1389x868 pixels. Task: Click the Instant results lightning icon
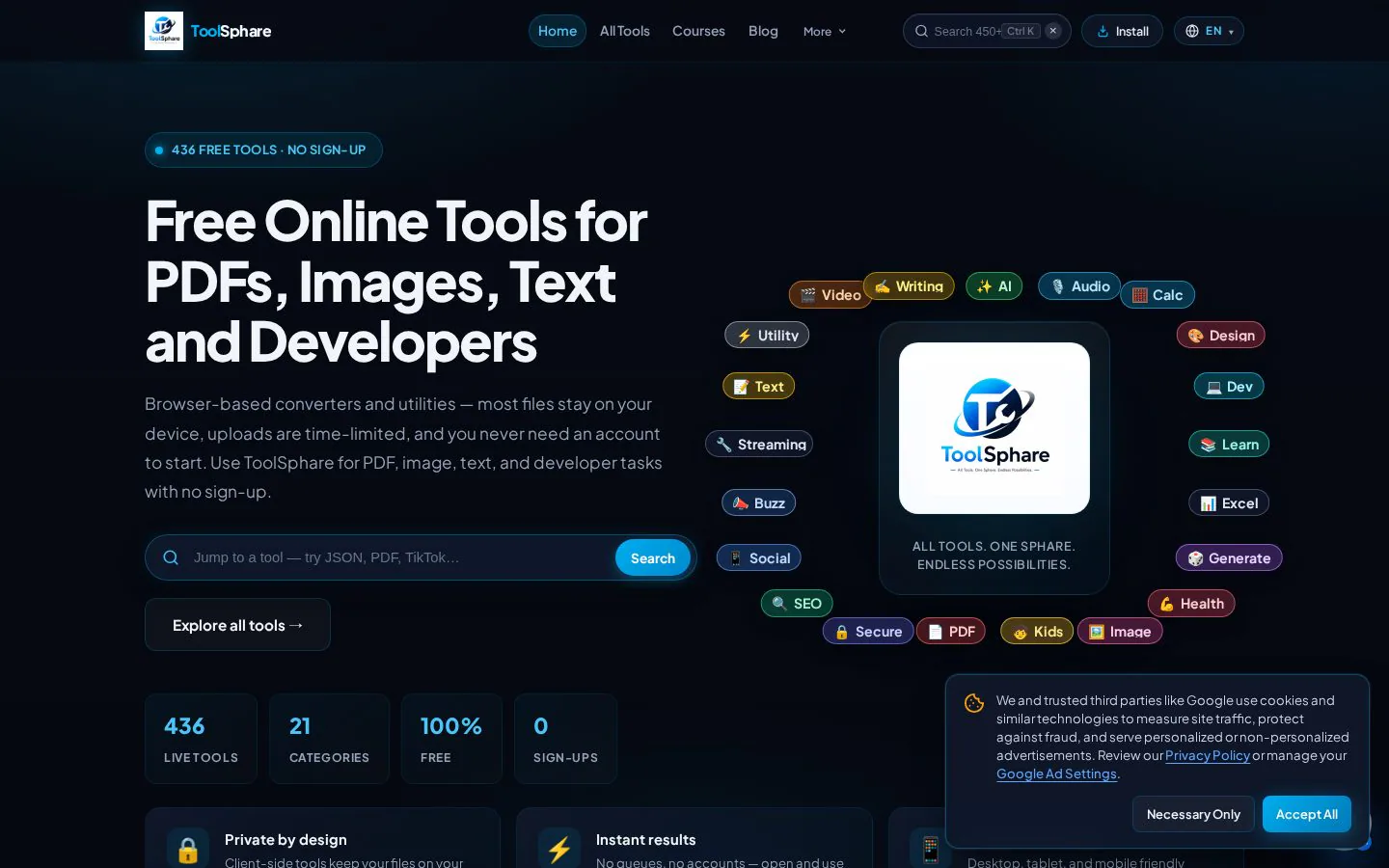pos(559,849)
